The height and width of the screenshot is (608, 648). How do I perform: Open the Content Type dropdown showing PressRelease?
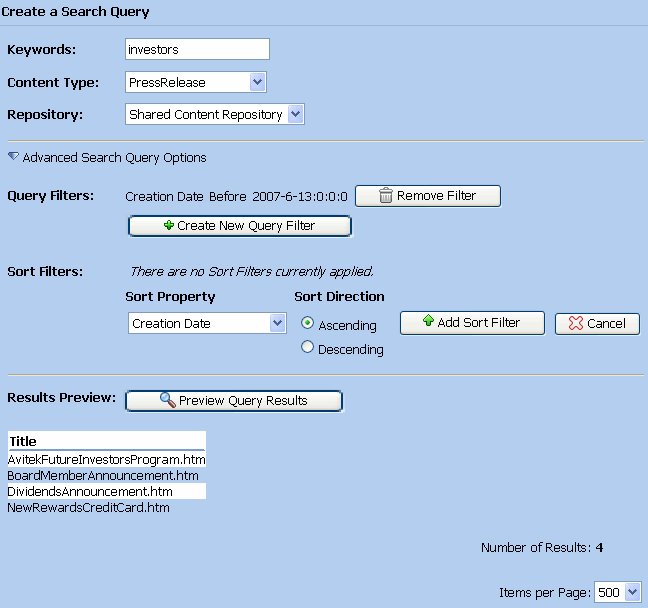(195, 82)
